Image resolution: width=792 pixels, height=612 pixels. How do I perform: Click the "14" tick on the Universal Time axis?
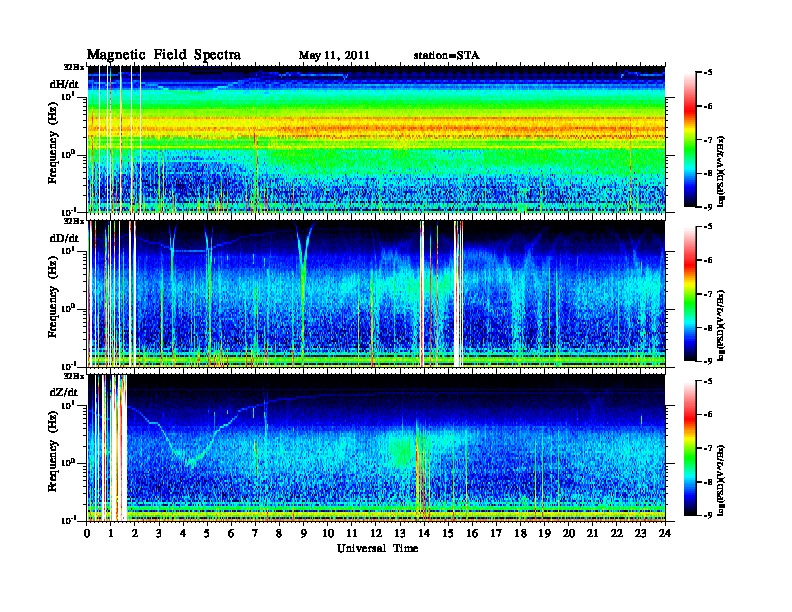click(424, 534)
